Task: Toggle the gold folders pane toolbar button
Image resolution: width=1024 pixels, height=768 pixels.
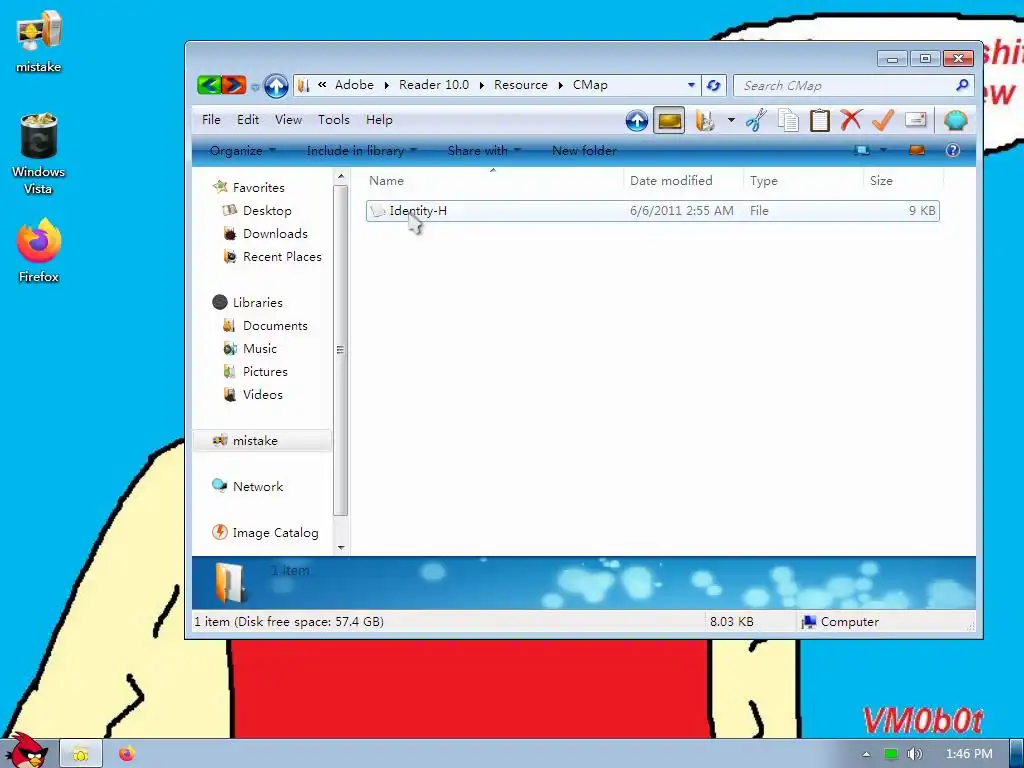Action: [669, 121]
